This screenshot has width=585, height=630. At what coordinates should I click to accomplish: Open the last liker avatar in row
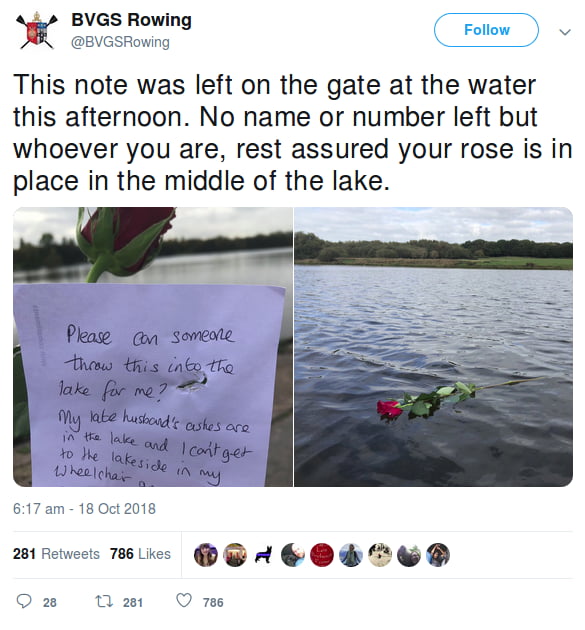438,555
